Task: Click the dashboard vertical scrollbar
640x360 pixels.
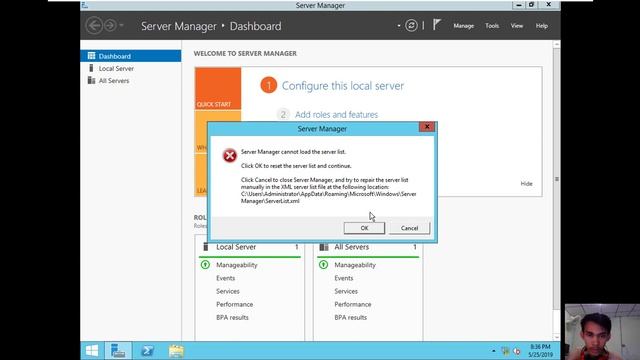Action: pyautogui.click(x=556, y=179)
